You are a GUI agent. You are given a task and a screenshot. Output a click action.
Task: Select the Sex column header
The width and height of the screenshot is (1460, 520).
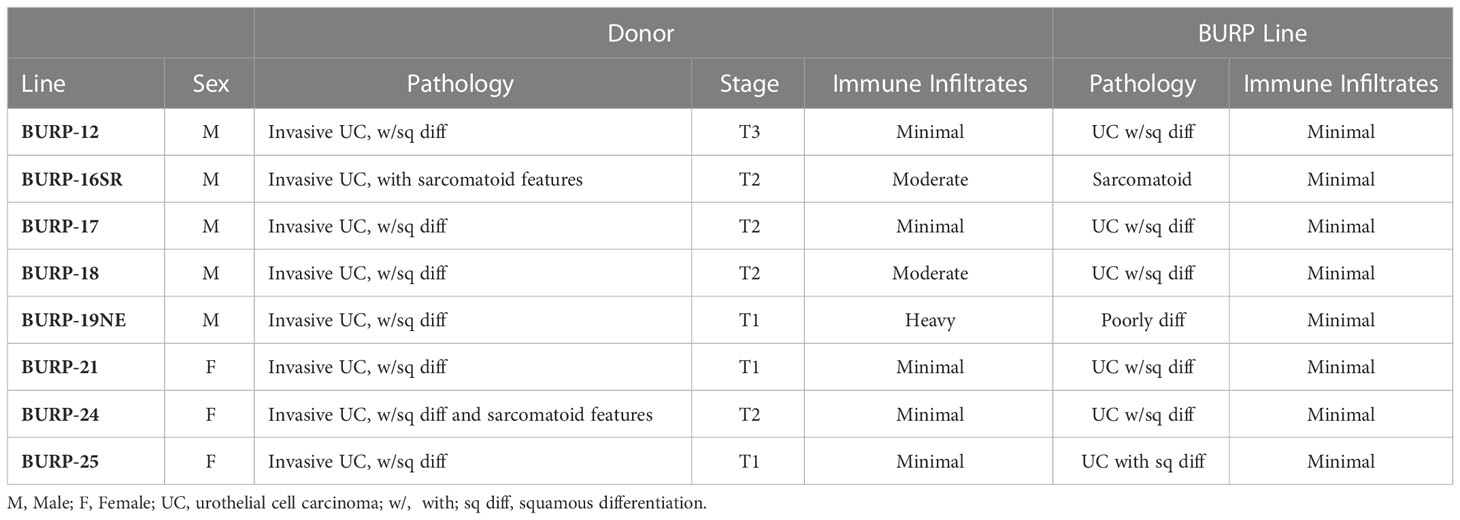click(x=210, y=84)
